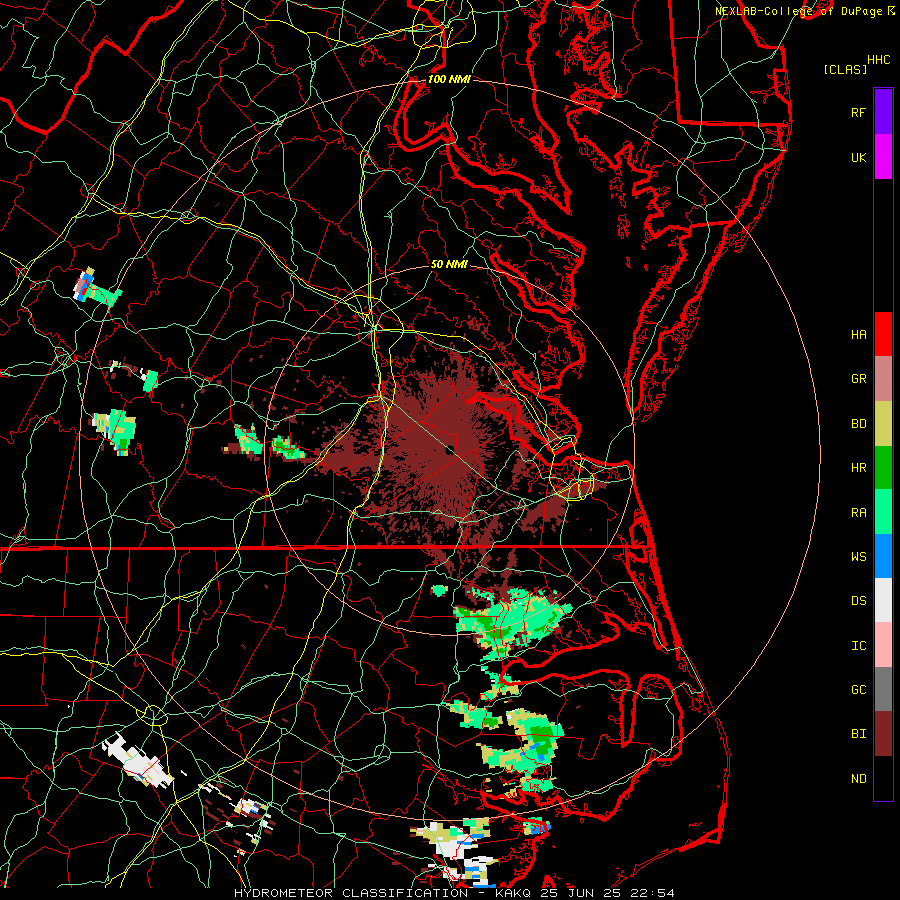Image resolution: width=900 pixels, height=900 pixels.
Task: Click the HR legend label
Action: 858,468
